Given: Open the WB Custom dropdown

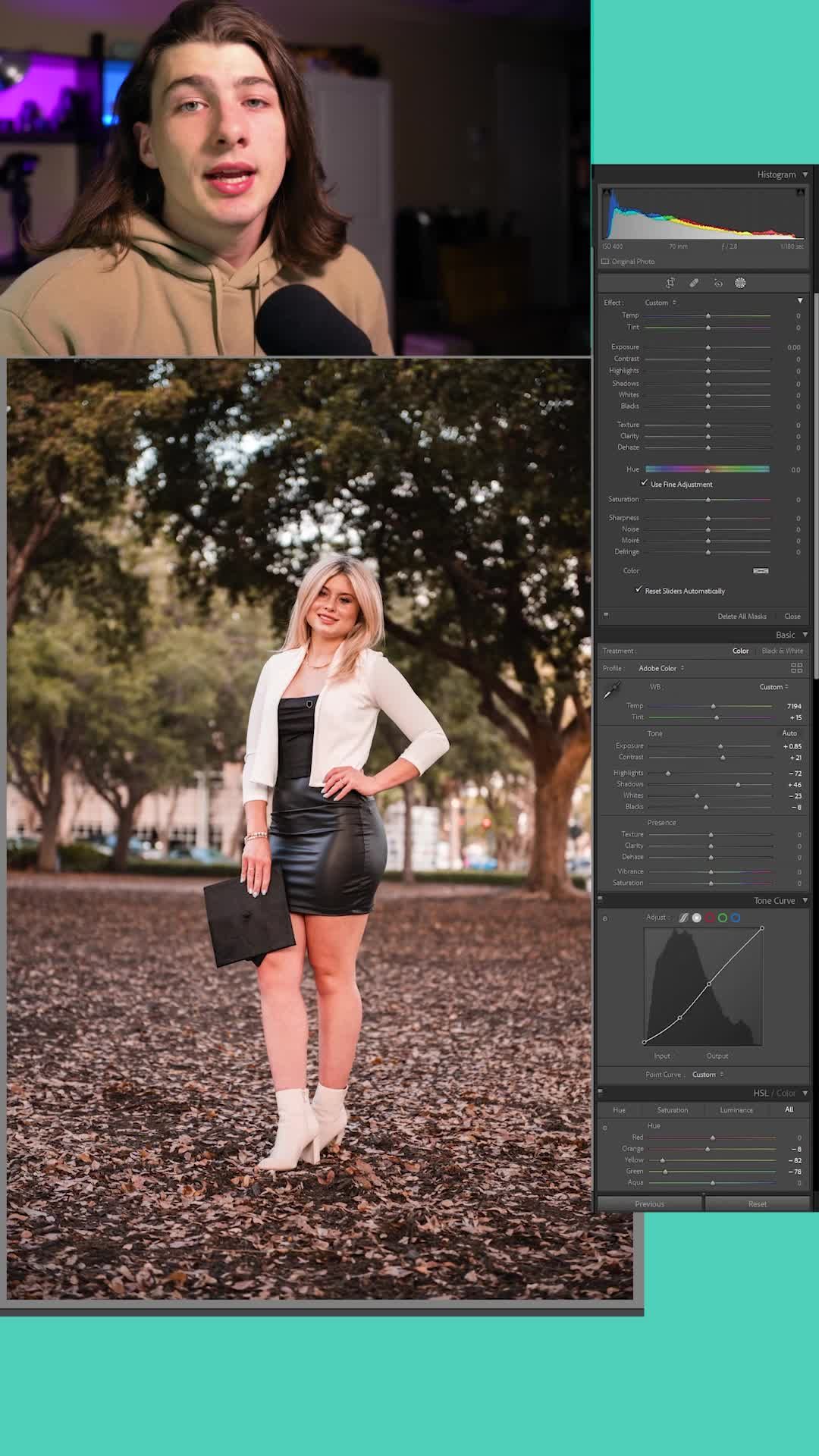Looking at the screenshot, I should tap(773, 687).
